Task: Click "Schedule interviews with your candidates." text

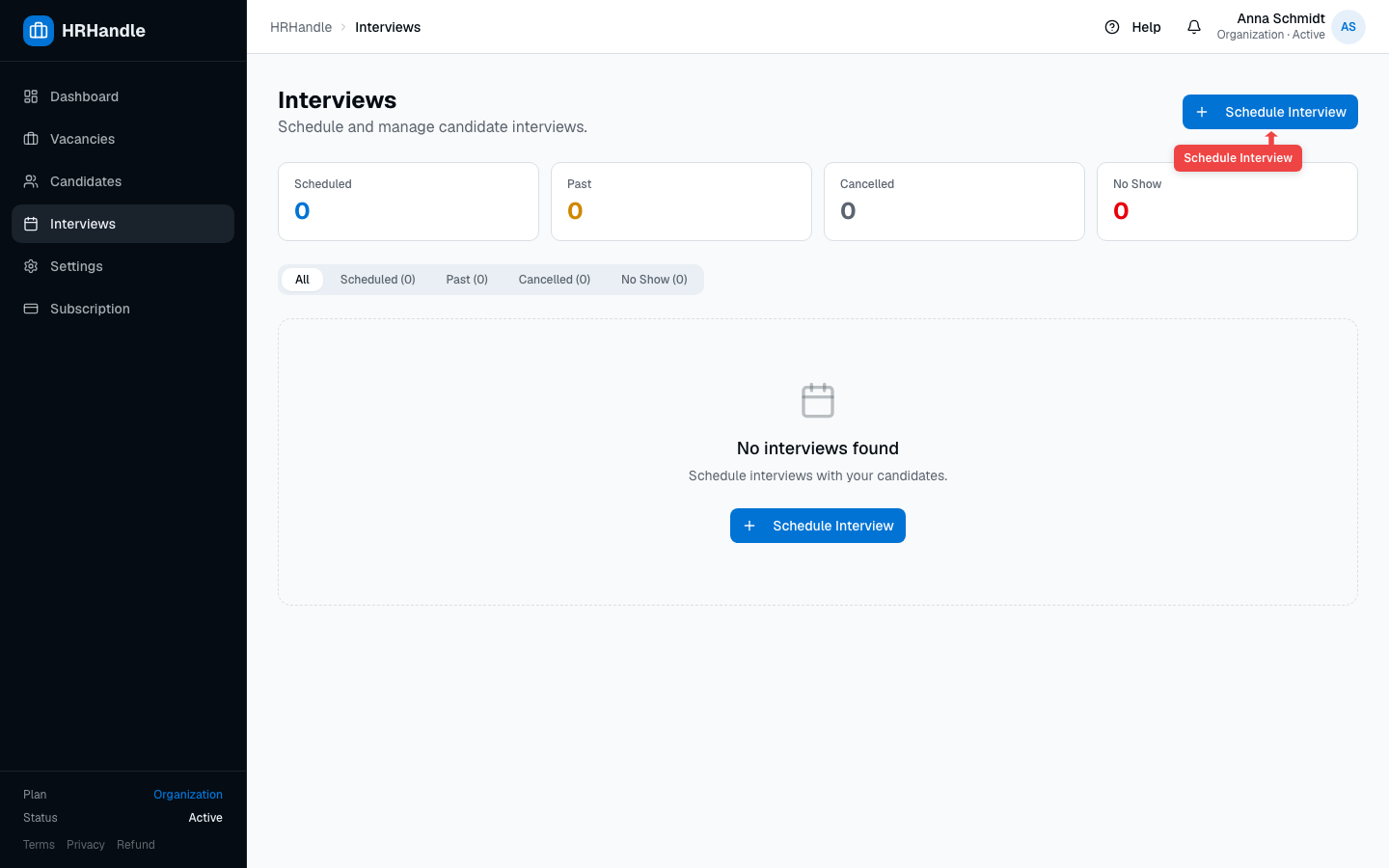Action: pos(818,475)
